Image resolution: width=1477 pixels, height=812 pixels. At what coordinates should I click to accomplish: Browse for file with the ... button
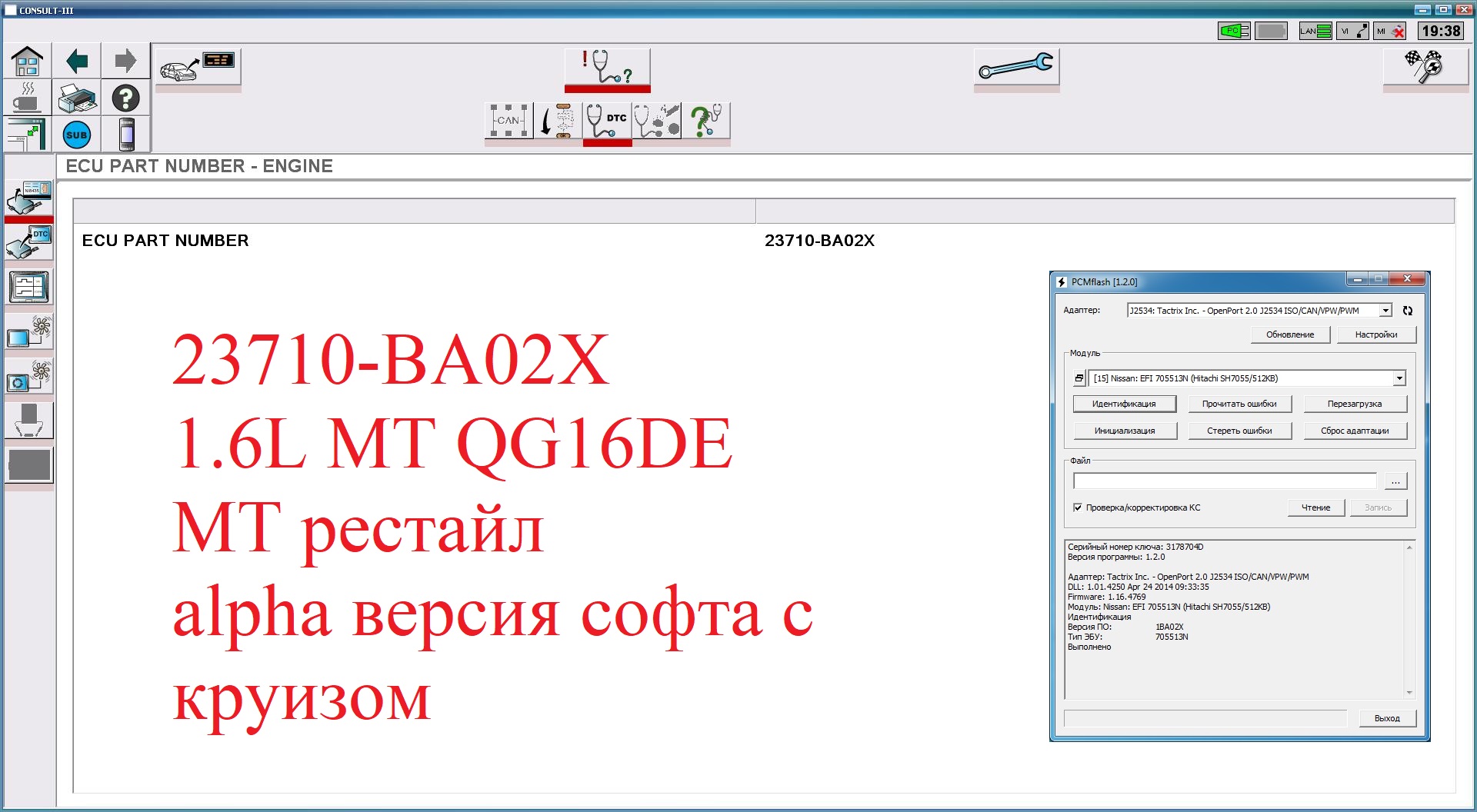pos(1395,481)
